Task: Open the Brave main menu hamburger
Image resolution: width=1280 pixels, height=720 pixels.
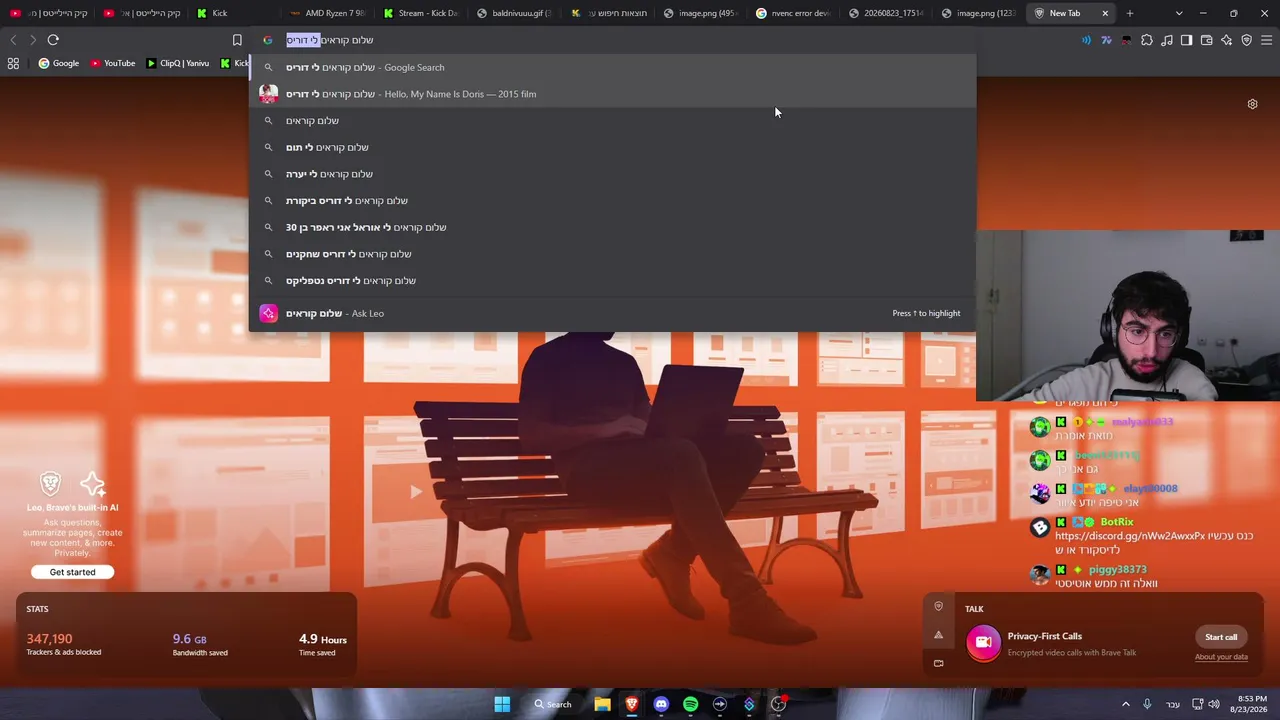Action: (x=1266, y=40)
